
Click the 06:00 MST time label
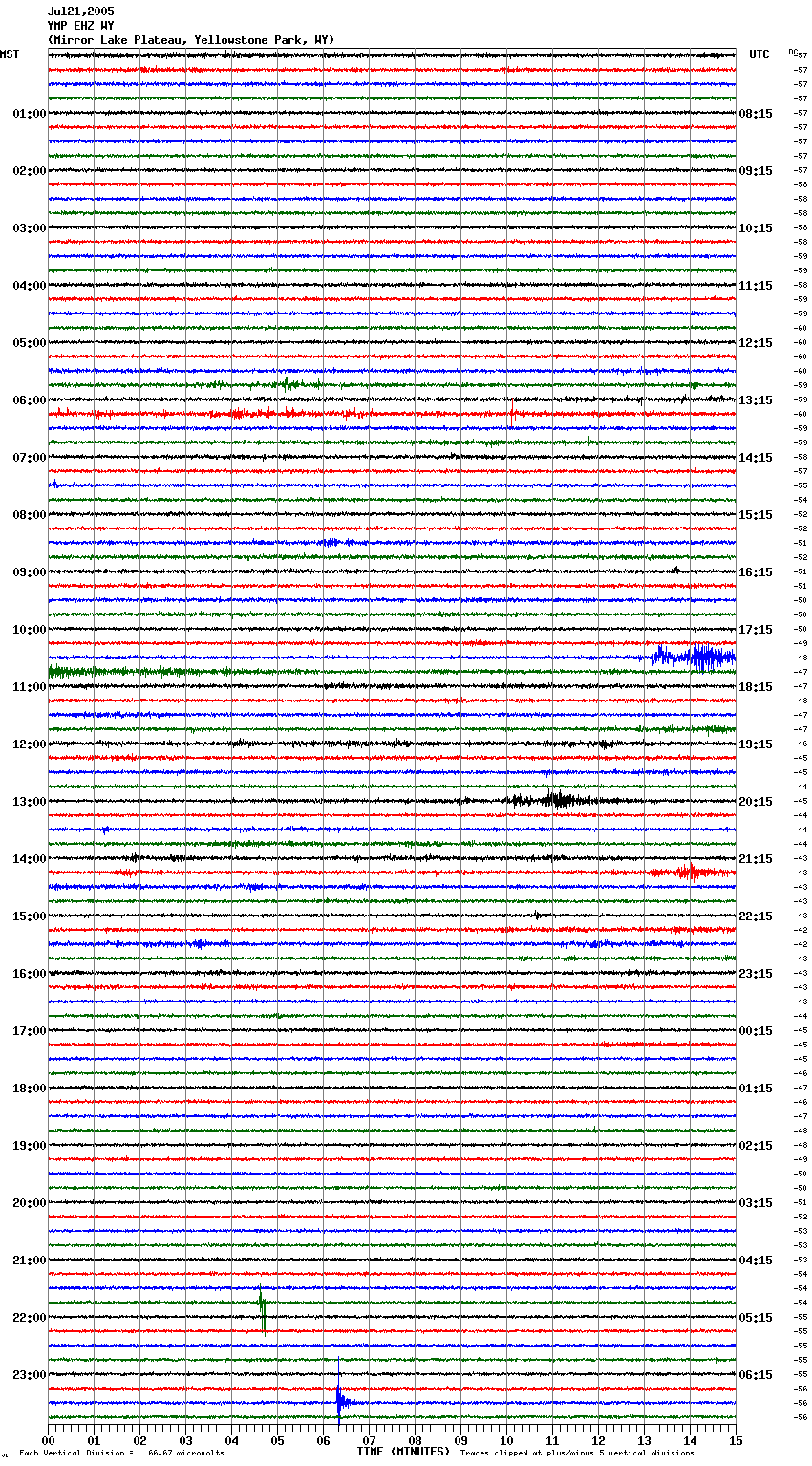click(x=30, y=400)
